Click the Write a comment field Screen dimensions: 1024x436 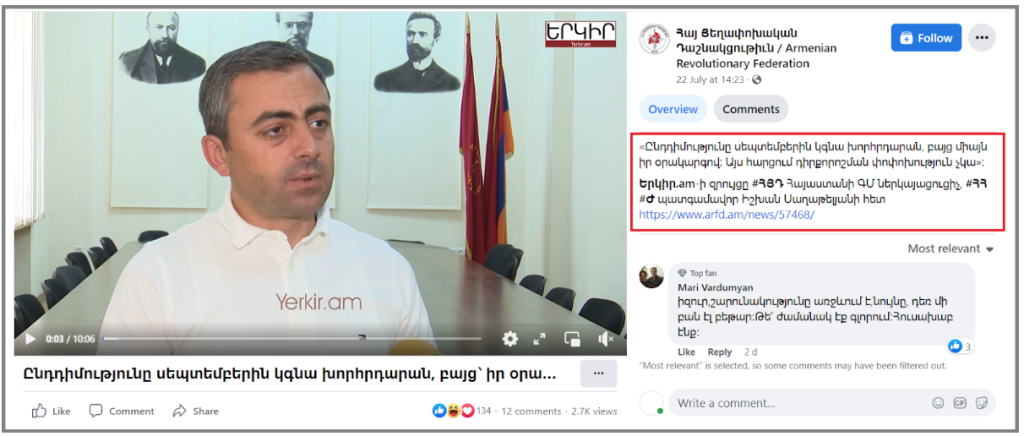tap(797, 403)
